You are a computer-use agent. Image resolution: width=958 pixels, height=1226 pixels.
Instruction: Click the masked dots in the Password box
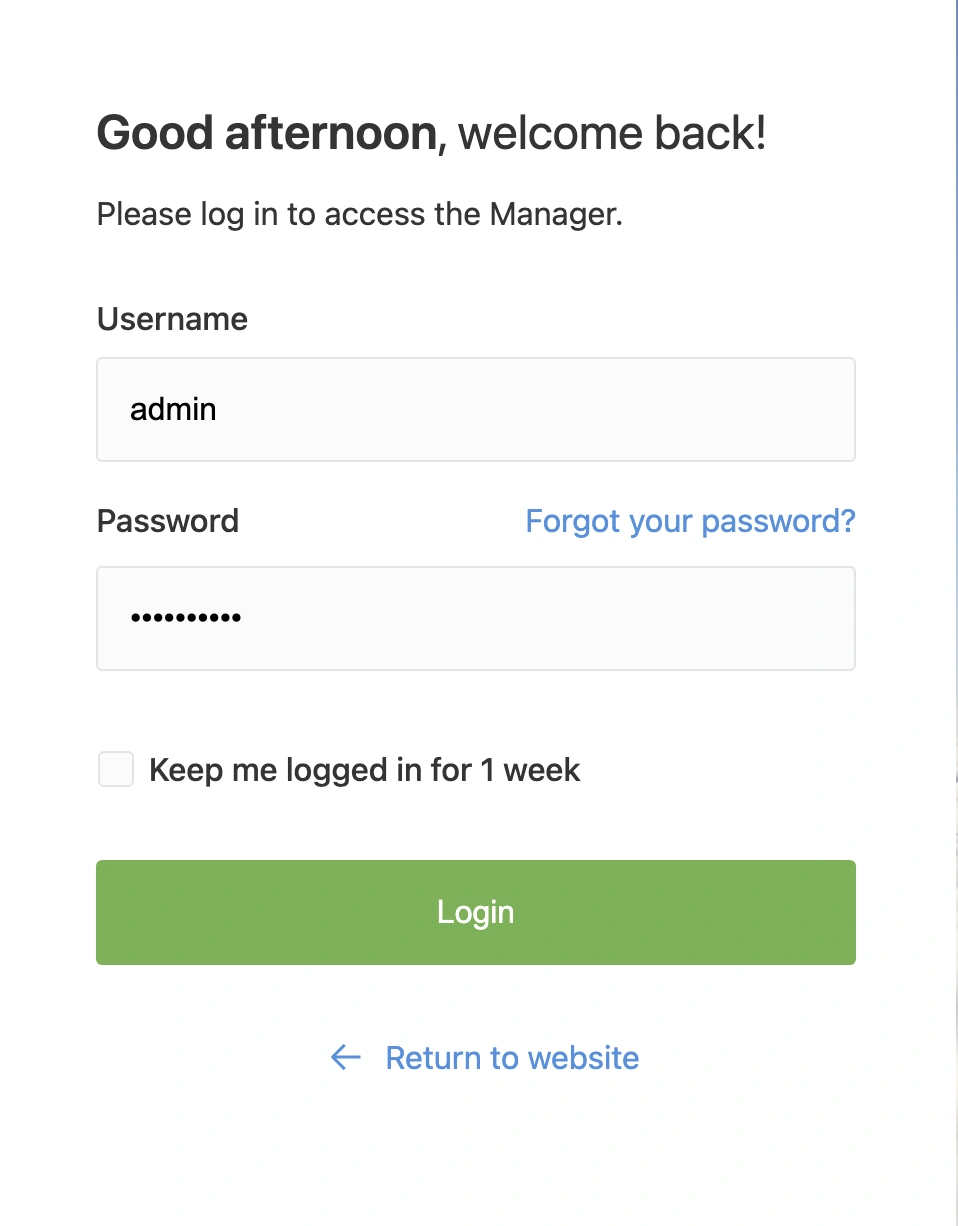point(186,618)
